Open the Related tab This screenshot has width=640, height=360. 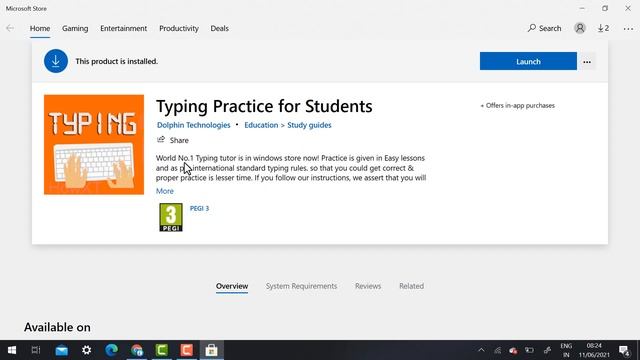pyautogui.click(x=411, y=286)
